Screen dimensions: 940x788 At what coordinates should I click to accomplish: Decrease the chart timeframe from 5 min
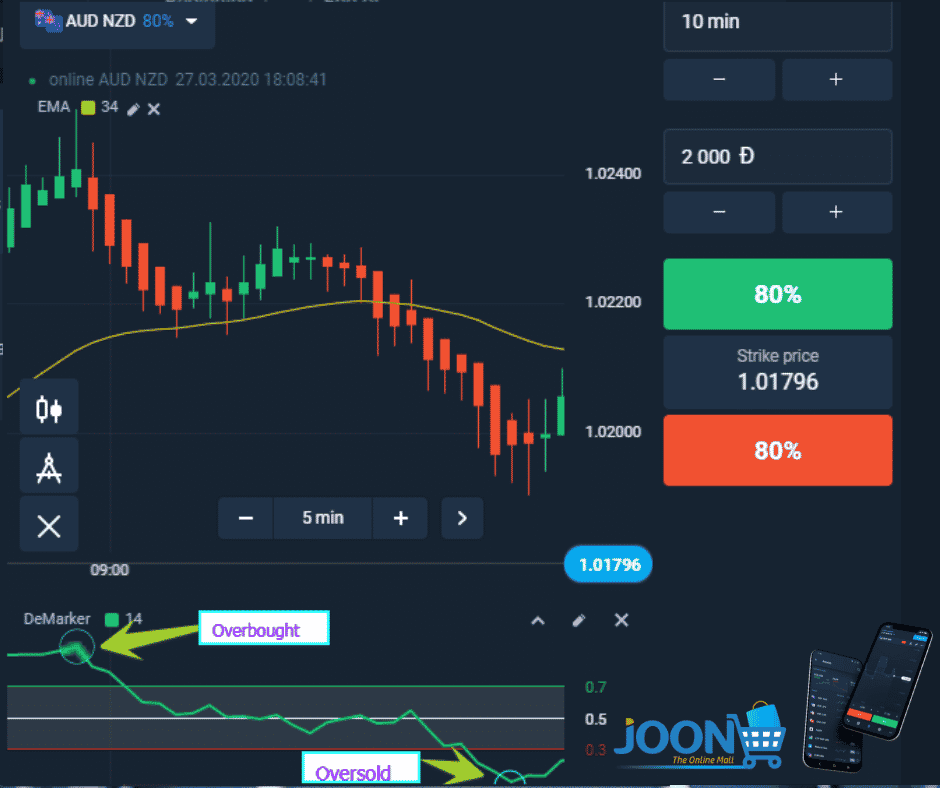coord(246,518)
